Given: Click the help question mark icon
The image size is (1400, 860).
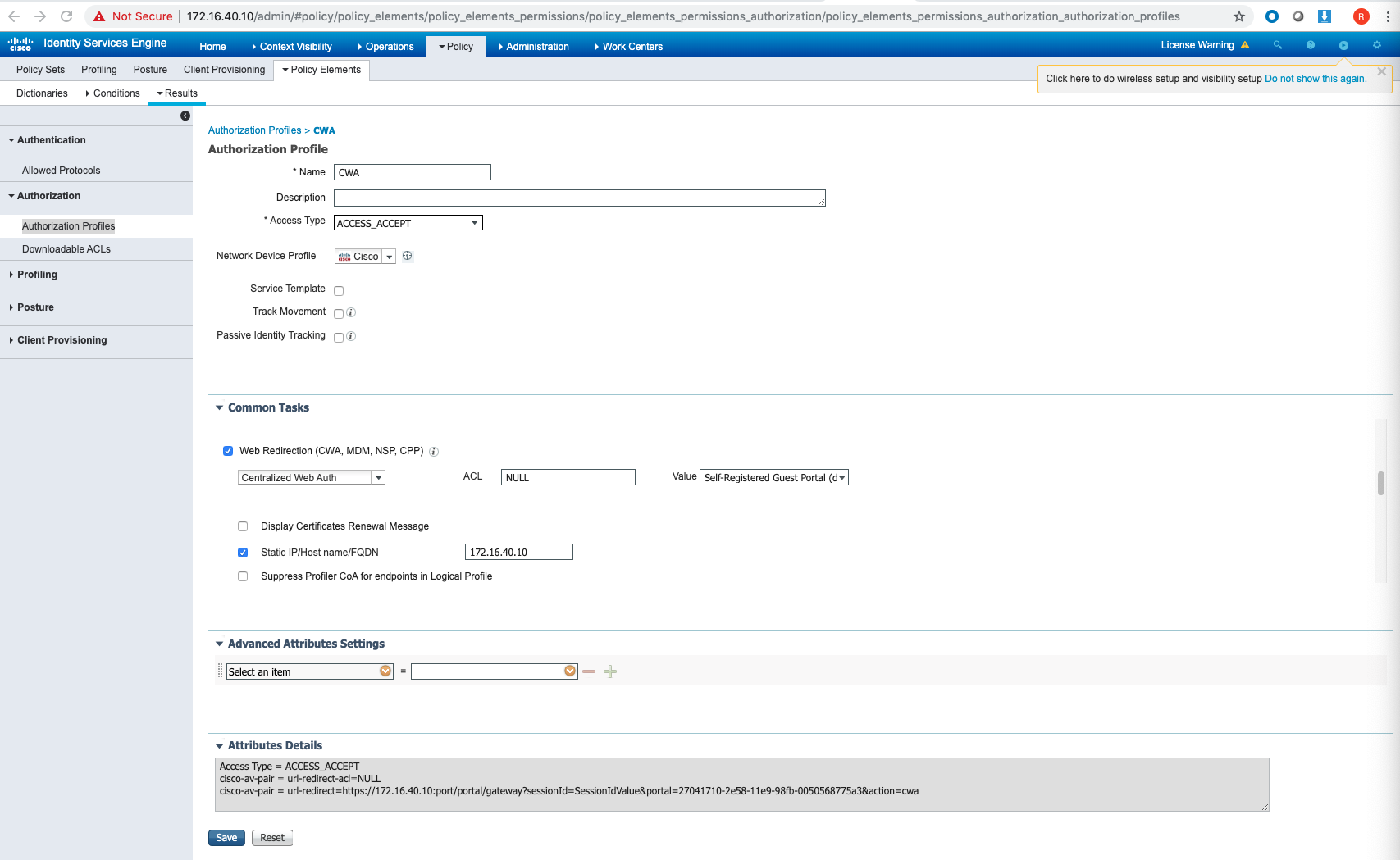Looking at the screenshot, I should [x=1310, y=45].
